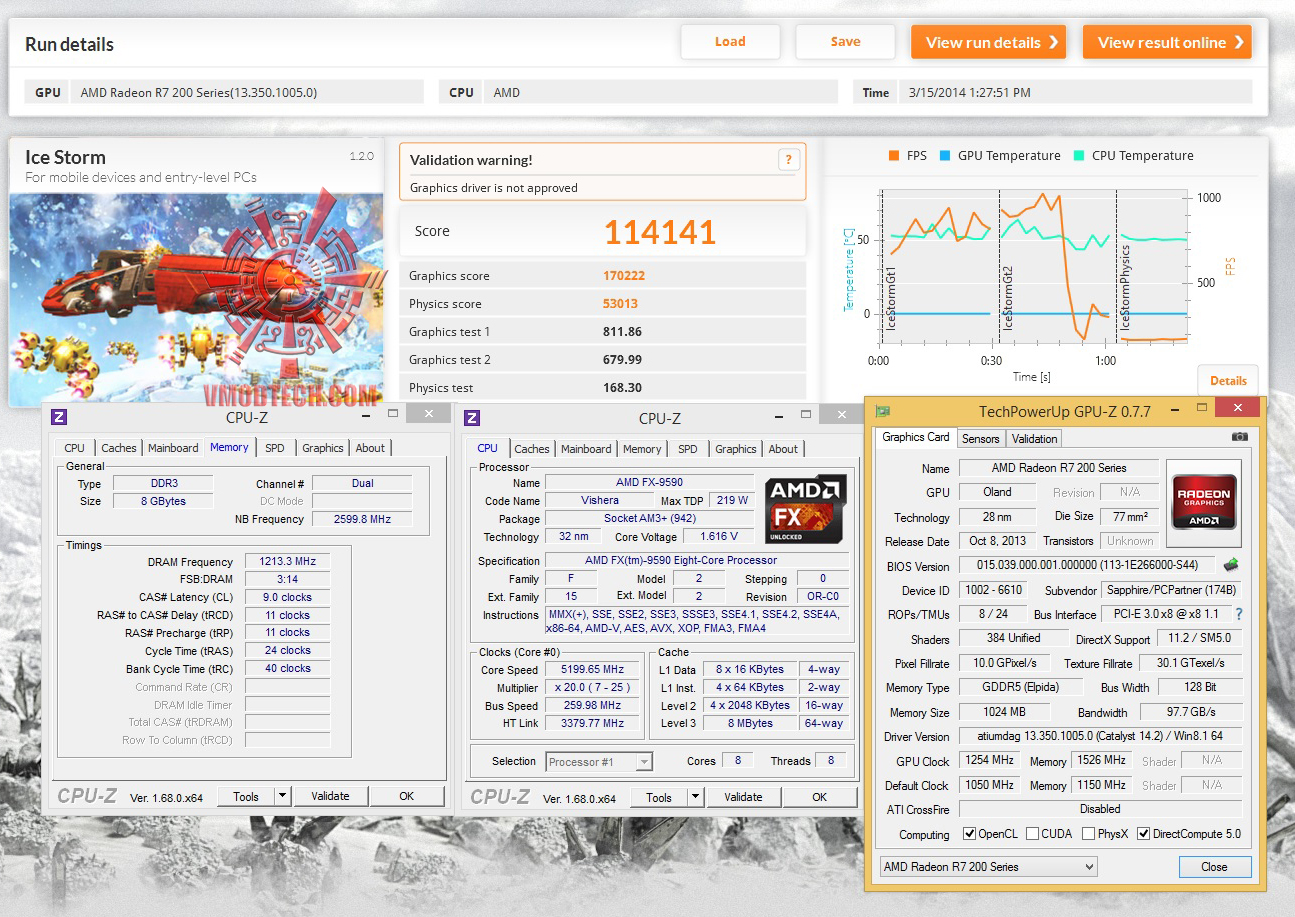Enable the CUDA checkbox in GPU-Z
1295x917 pixels.
(x=1033, y=834)
